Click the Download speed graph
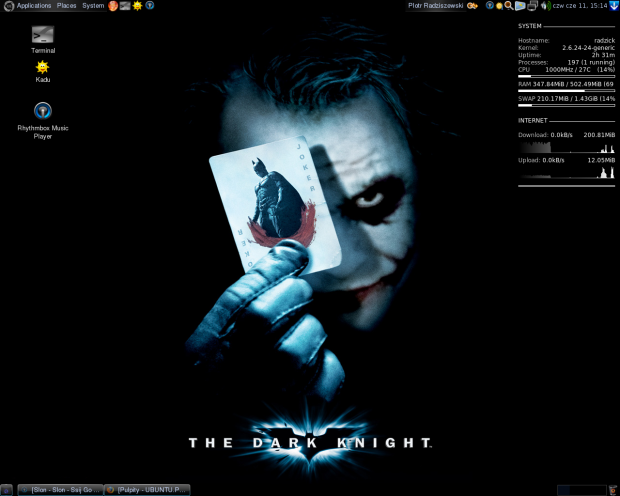620x496 pixels. pos(566,148)
